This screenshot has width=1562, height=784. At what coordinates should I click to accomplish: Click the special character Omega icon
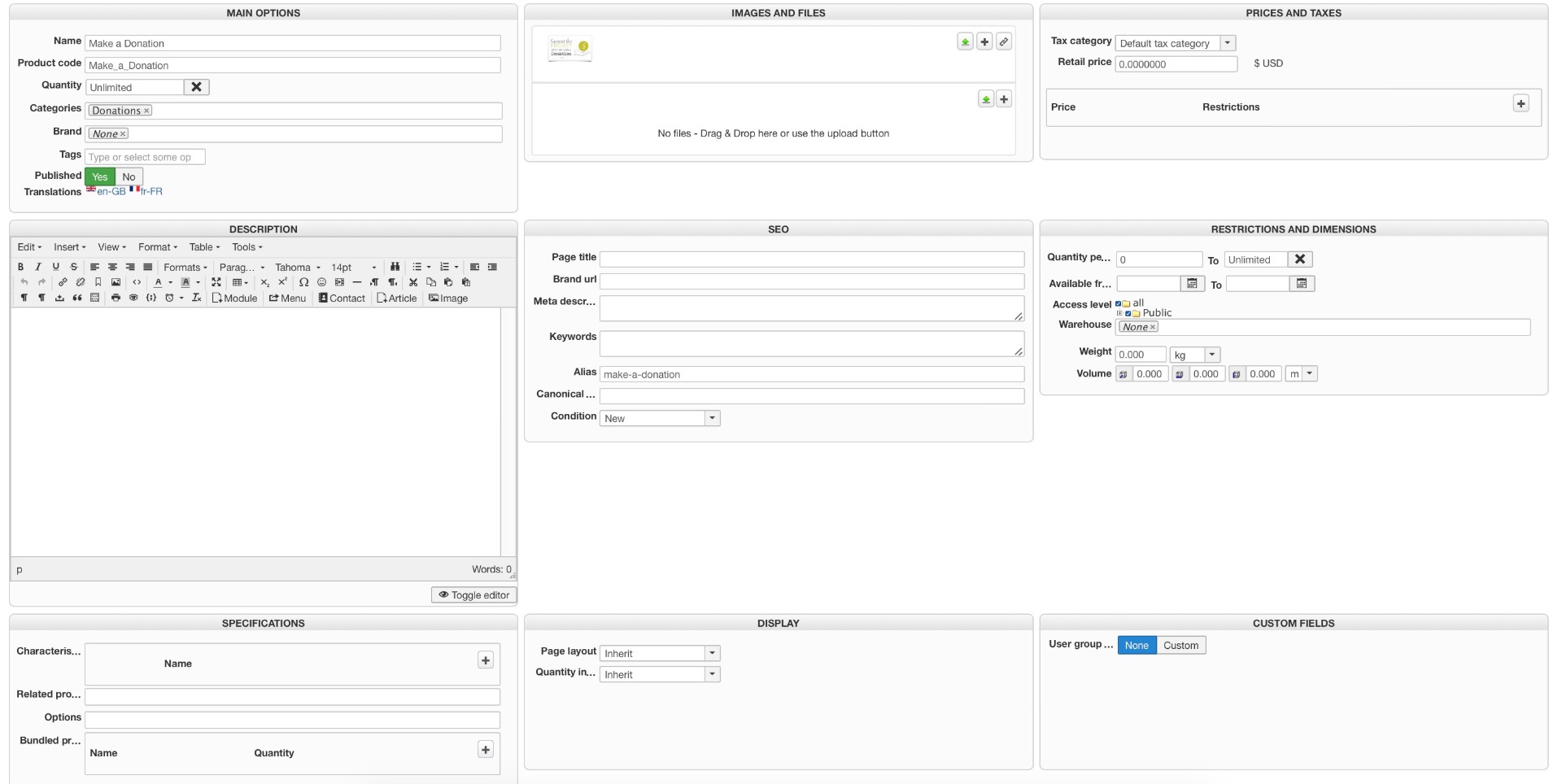pos(303,282)
